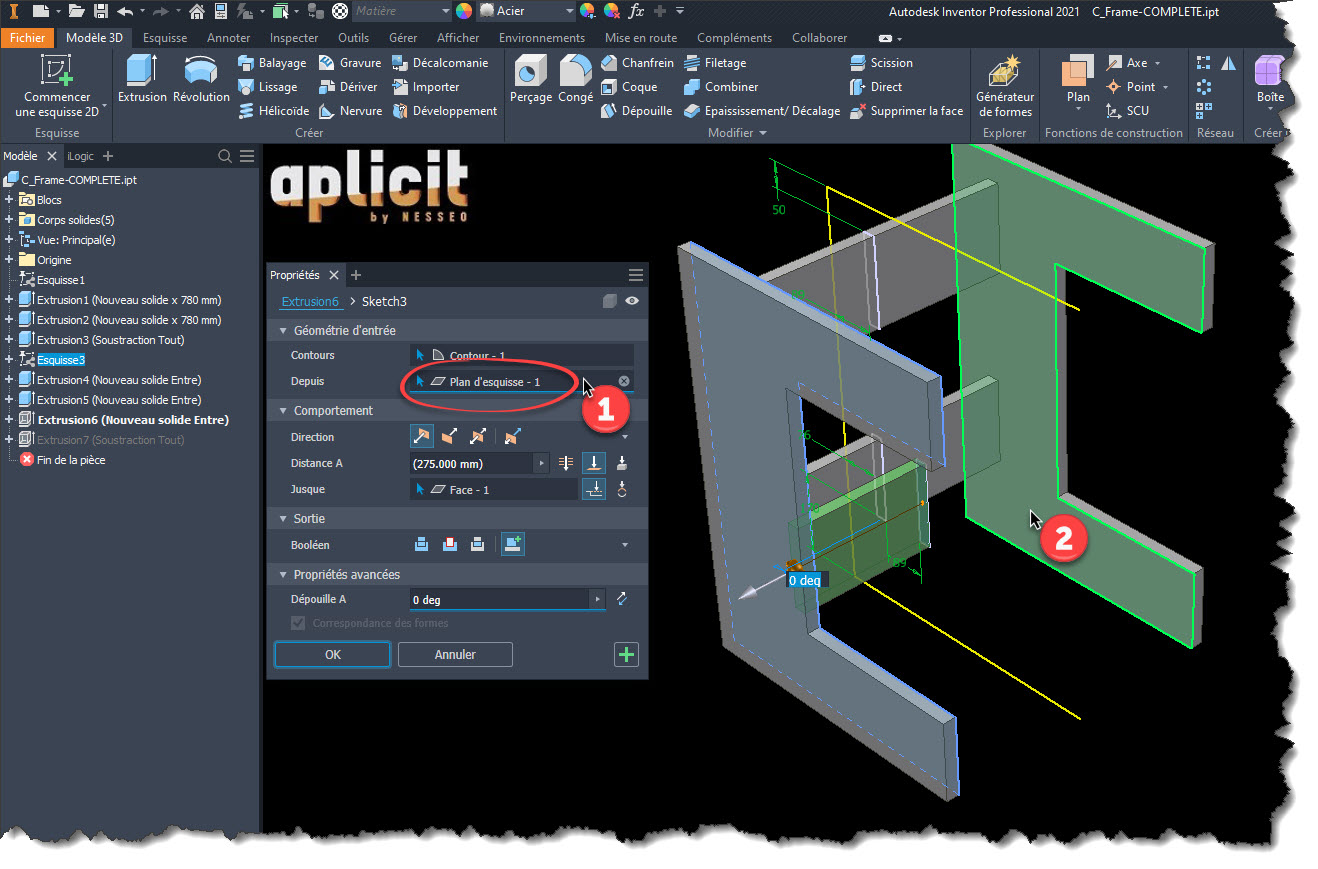Select the Plan work plane tool
The width and height of the screenshot is (1318, 869).
[1077, 81]
